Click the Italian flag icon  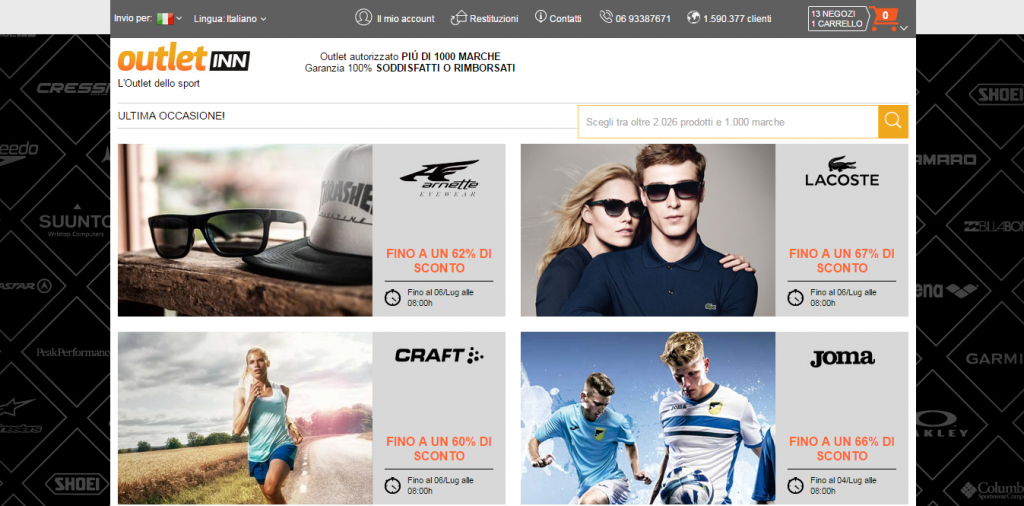click(165, 19)
